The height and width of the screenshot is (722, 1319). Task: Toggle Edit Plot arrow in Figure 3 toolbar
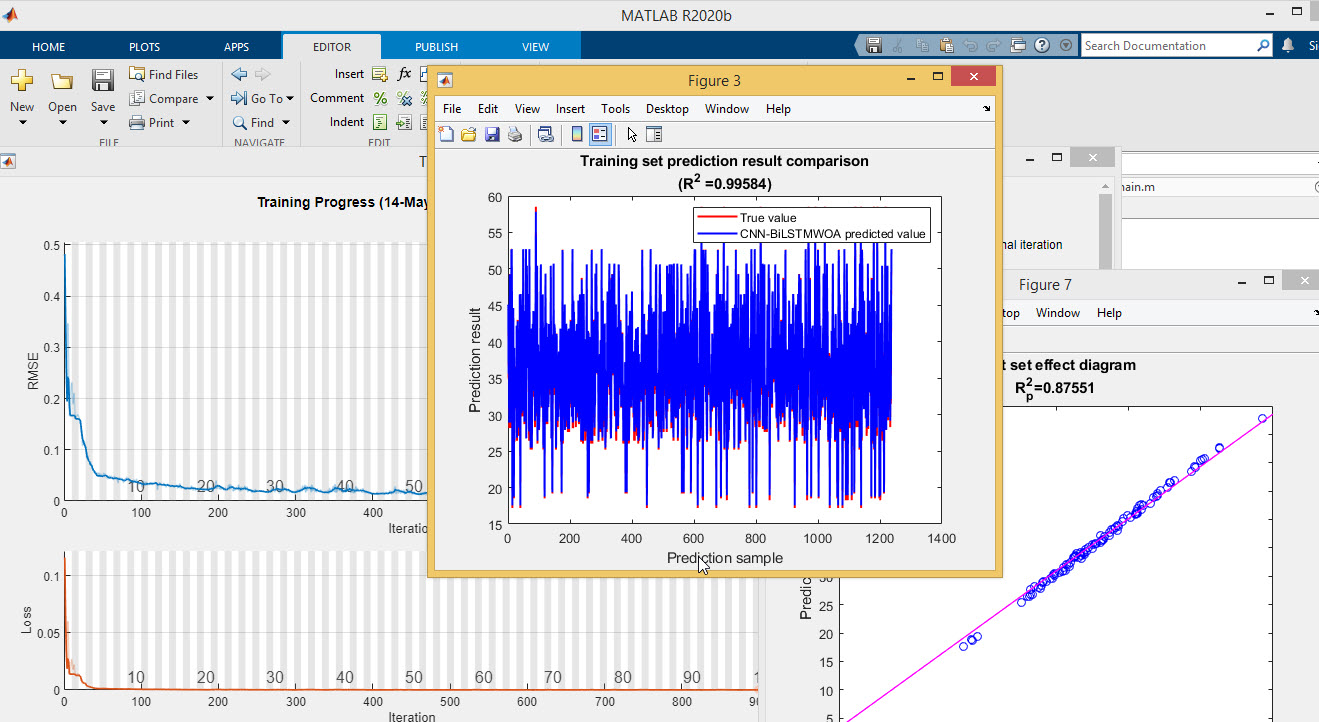(x=632, y=134)
